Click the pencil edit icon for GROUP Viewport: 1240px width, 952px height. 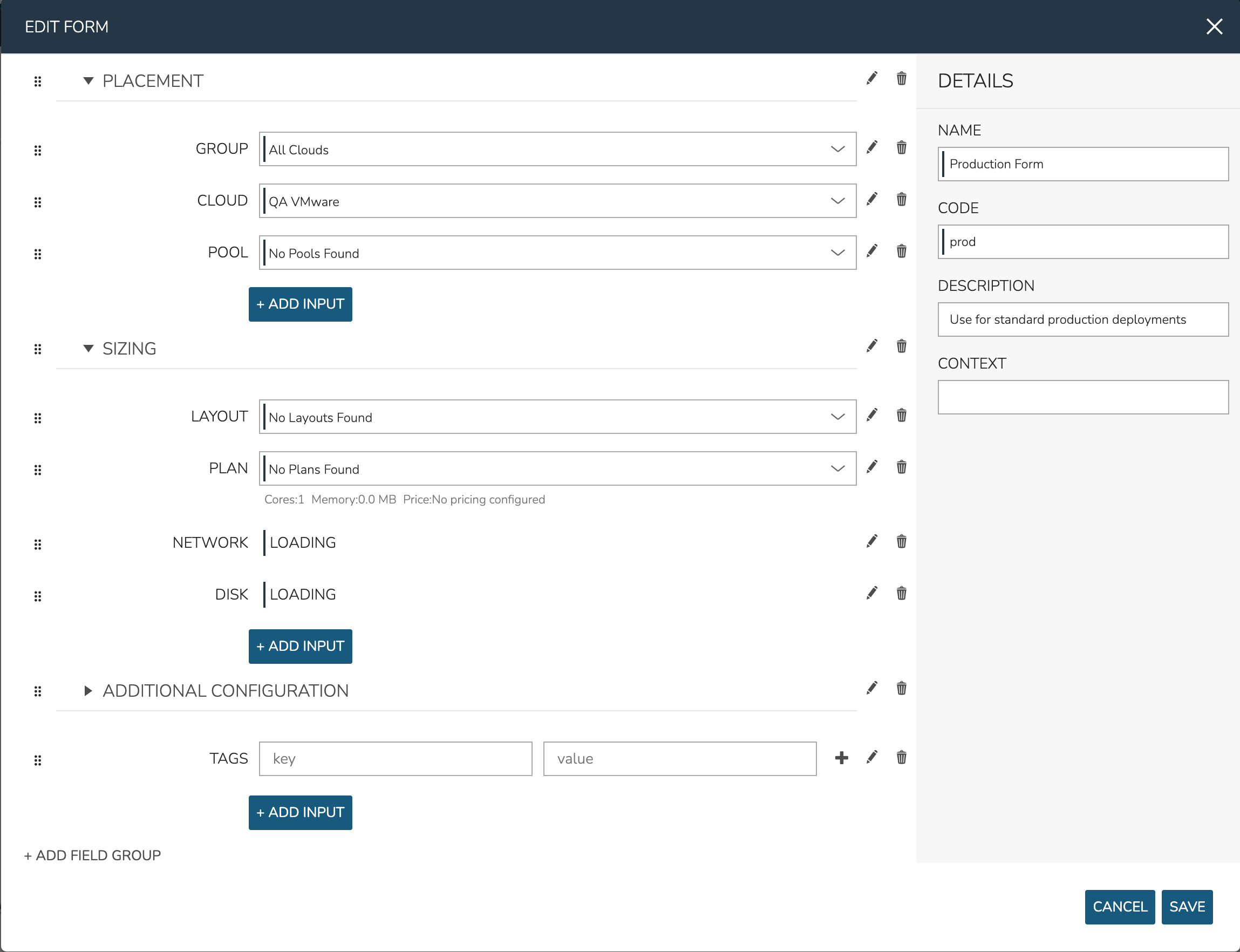pos(872,147)
